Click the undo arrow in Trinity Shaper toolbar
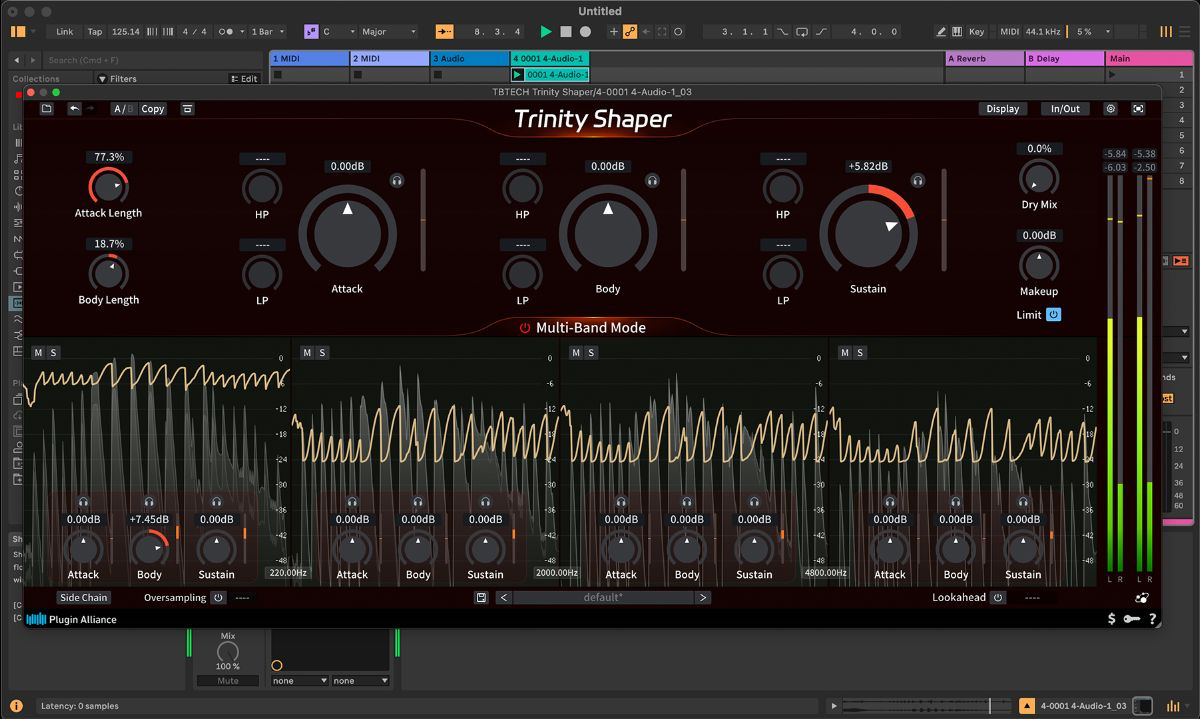This screenshot has width=1200, height=719. (74, 108)
